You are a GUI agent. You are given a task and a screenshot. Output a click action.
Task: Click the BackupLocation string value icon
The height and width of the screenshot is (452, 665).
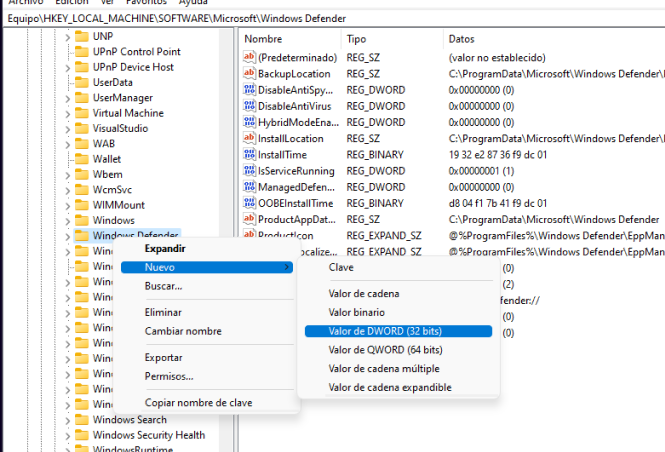pos(249,73)
